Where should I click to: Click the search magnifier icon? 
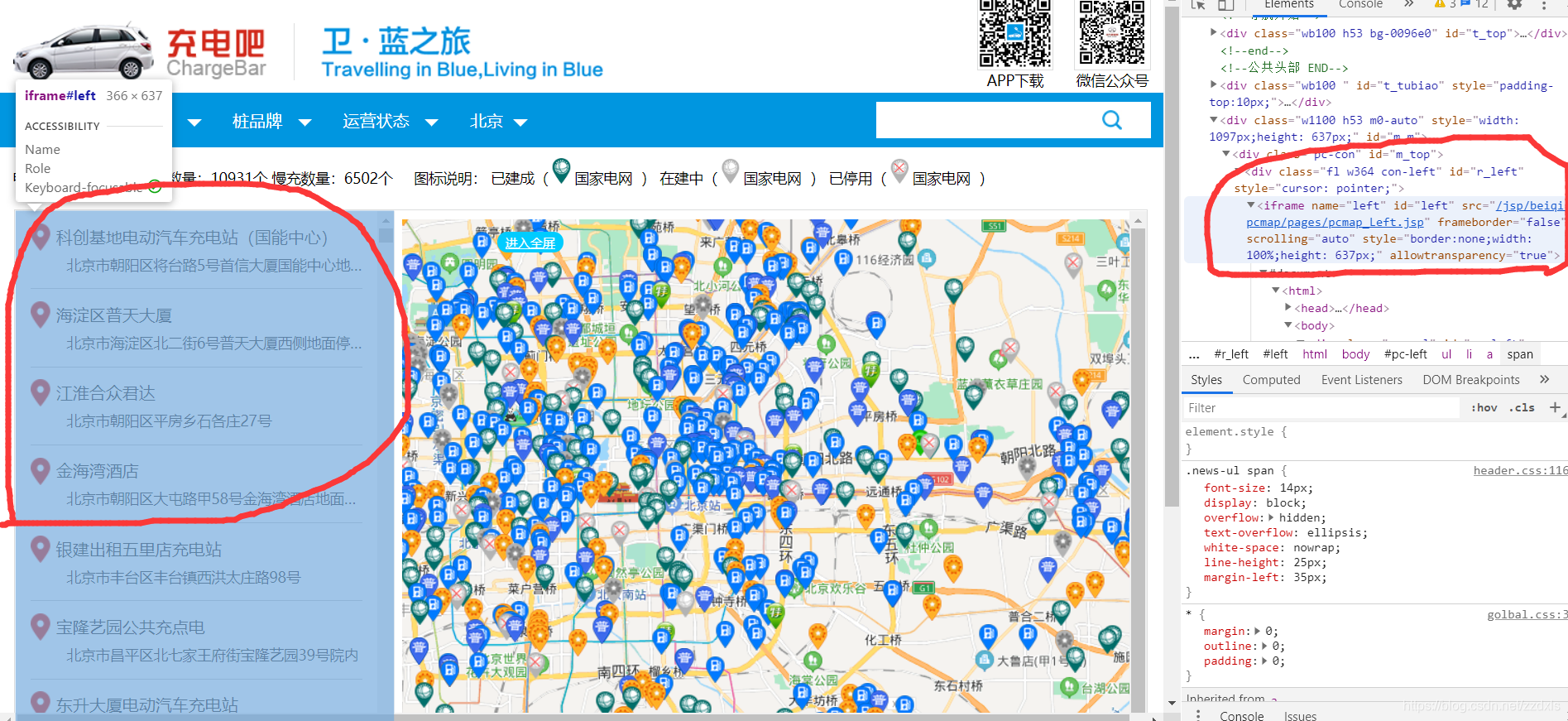[1112, 121]
